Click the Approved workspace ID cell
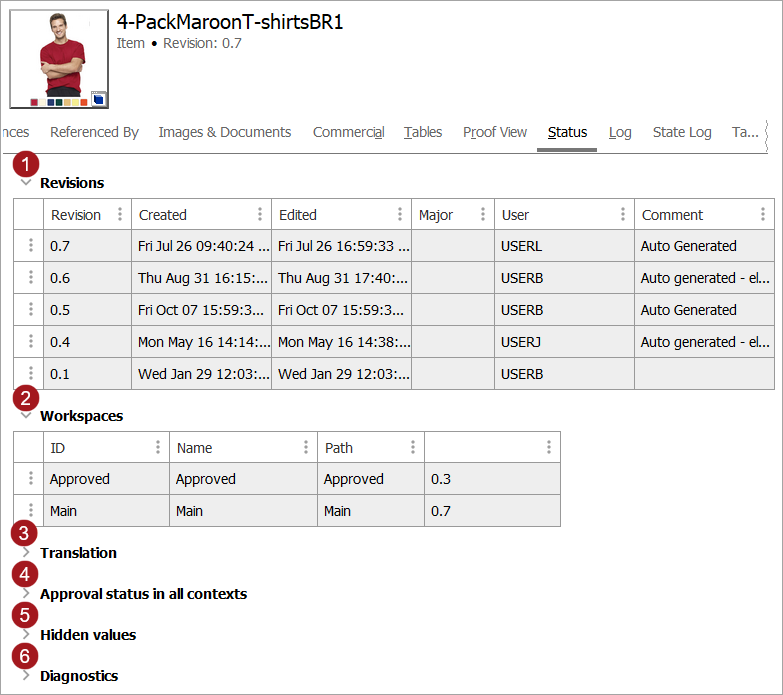This screenshot has height=695, width=783. pos(106,479)
